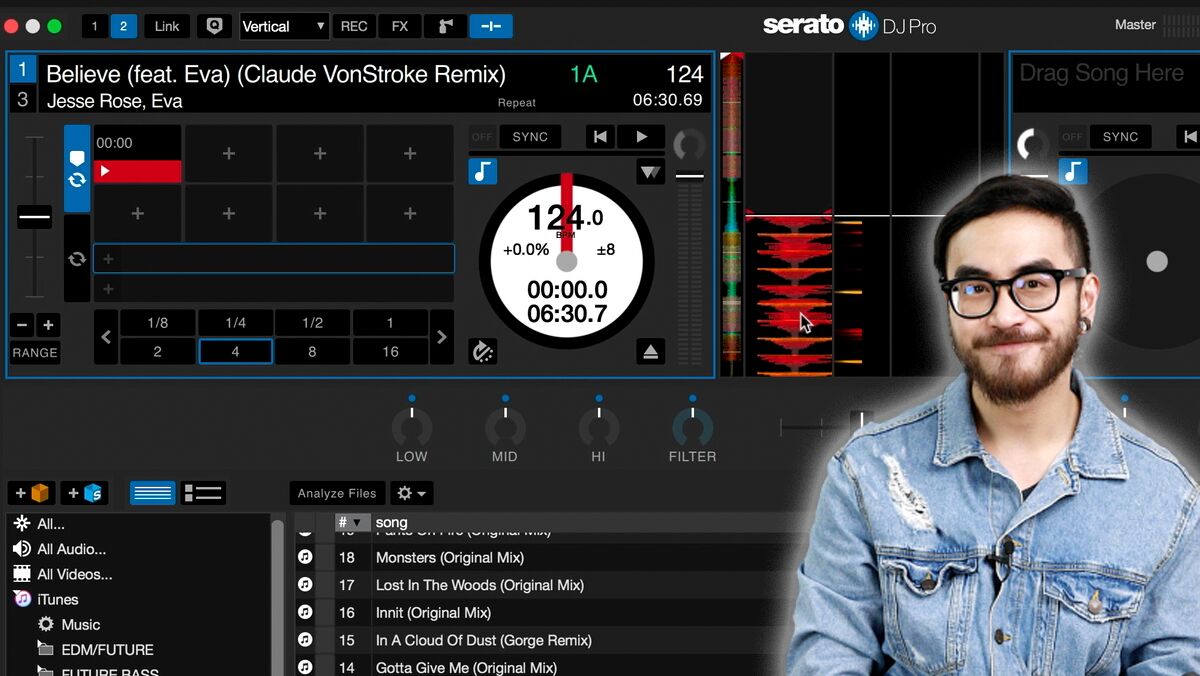Click the RANGE button under the pitch slider
This screenshot has height=676, width=1200.
click(x=35, y=353)
